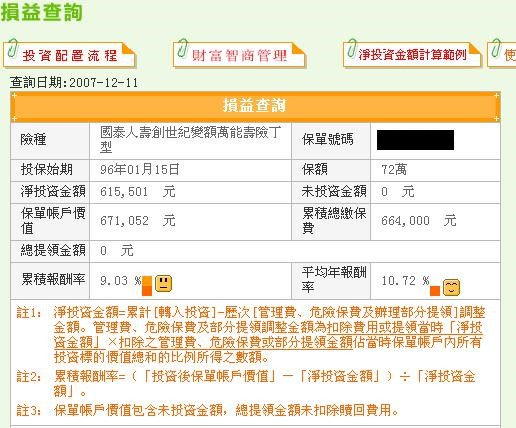516x428 pixels.
Task: Click the 615,501 元 value
Action: [138, 192]
